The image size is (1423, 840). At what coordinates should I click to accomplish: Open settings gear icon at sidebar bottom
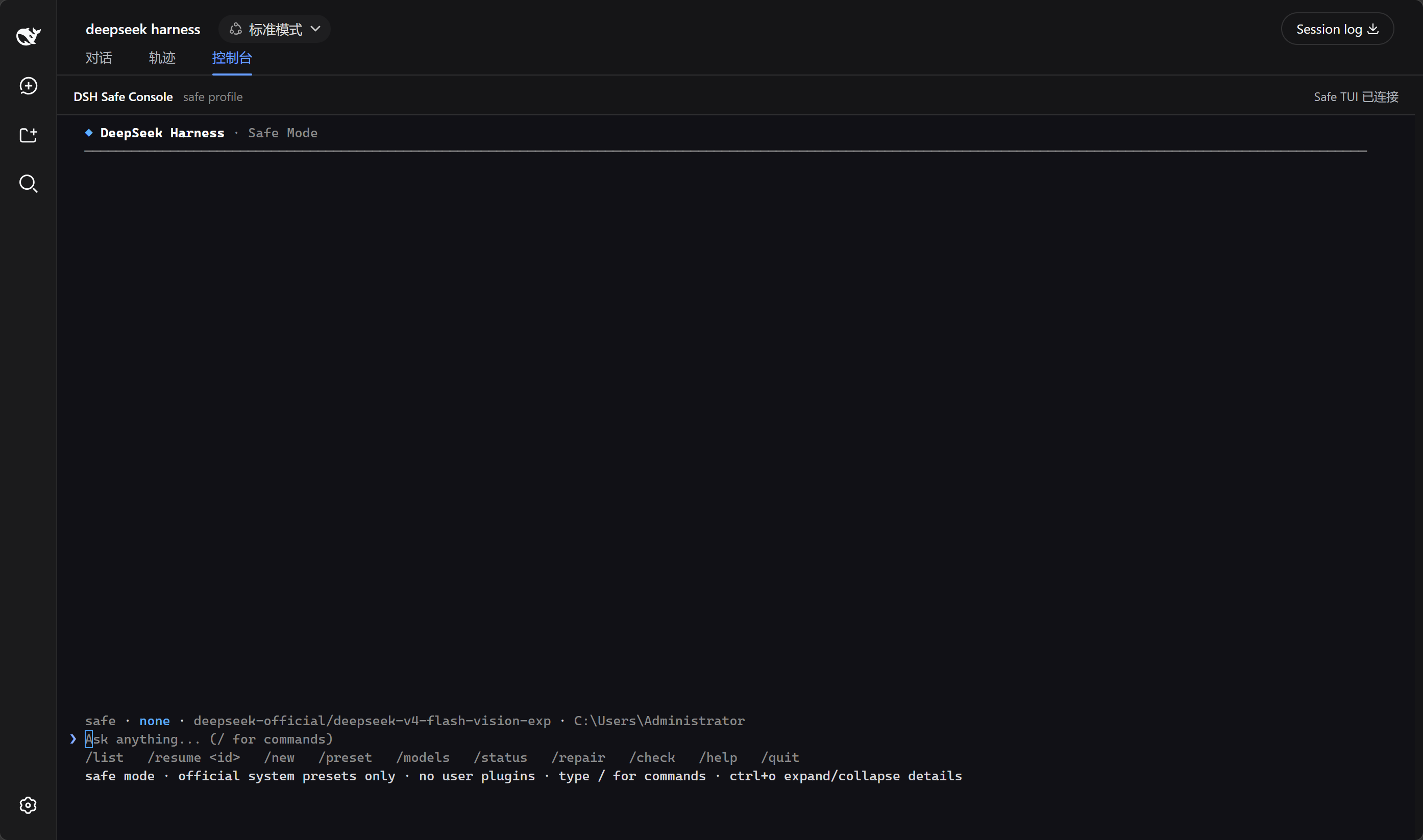click(28, 805)
